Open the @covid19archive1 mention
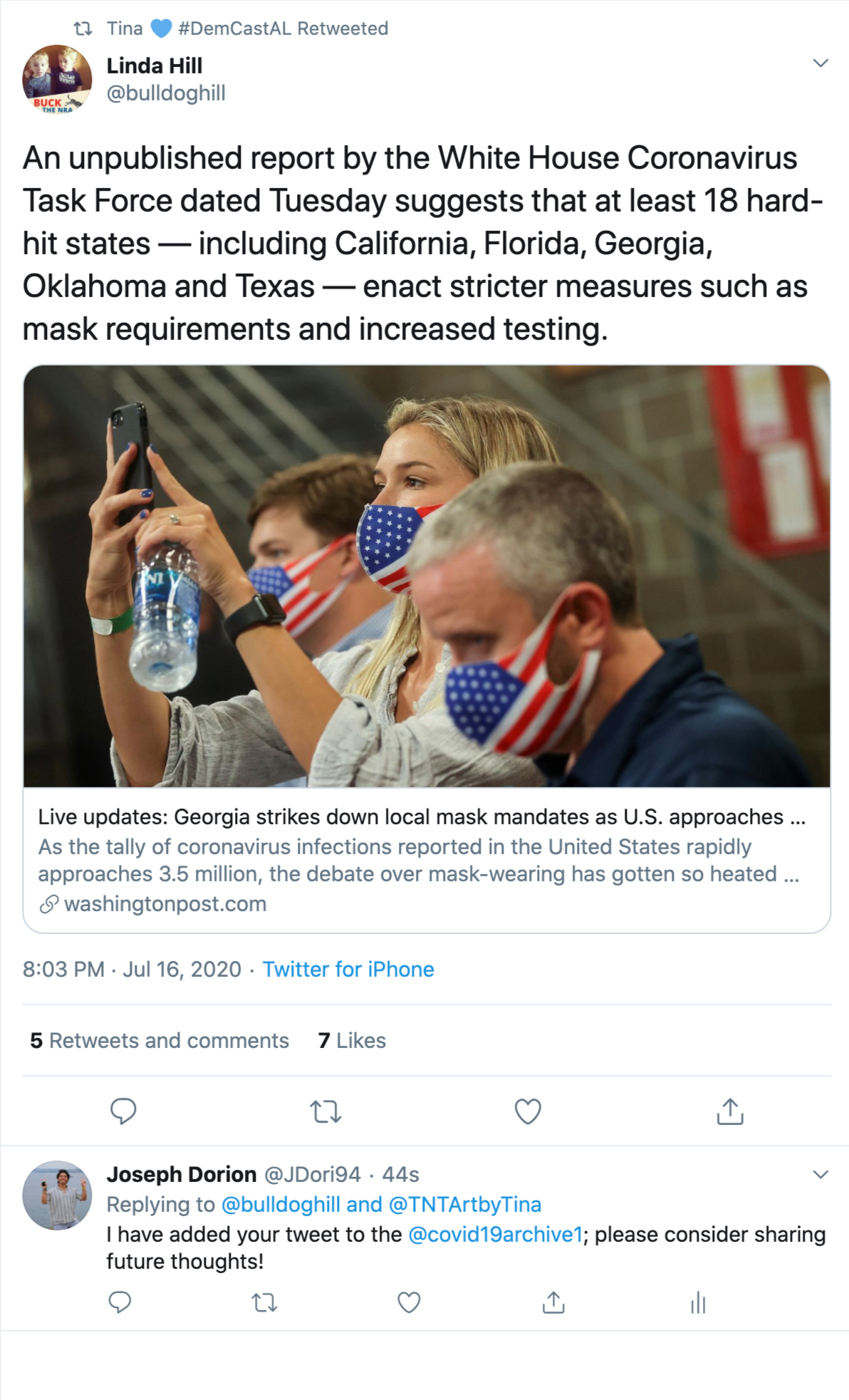This screenshot has width=849, height=1400. pos(495,1234)
